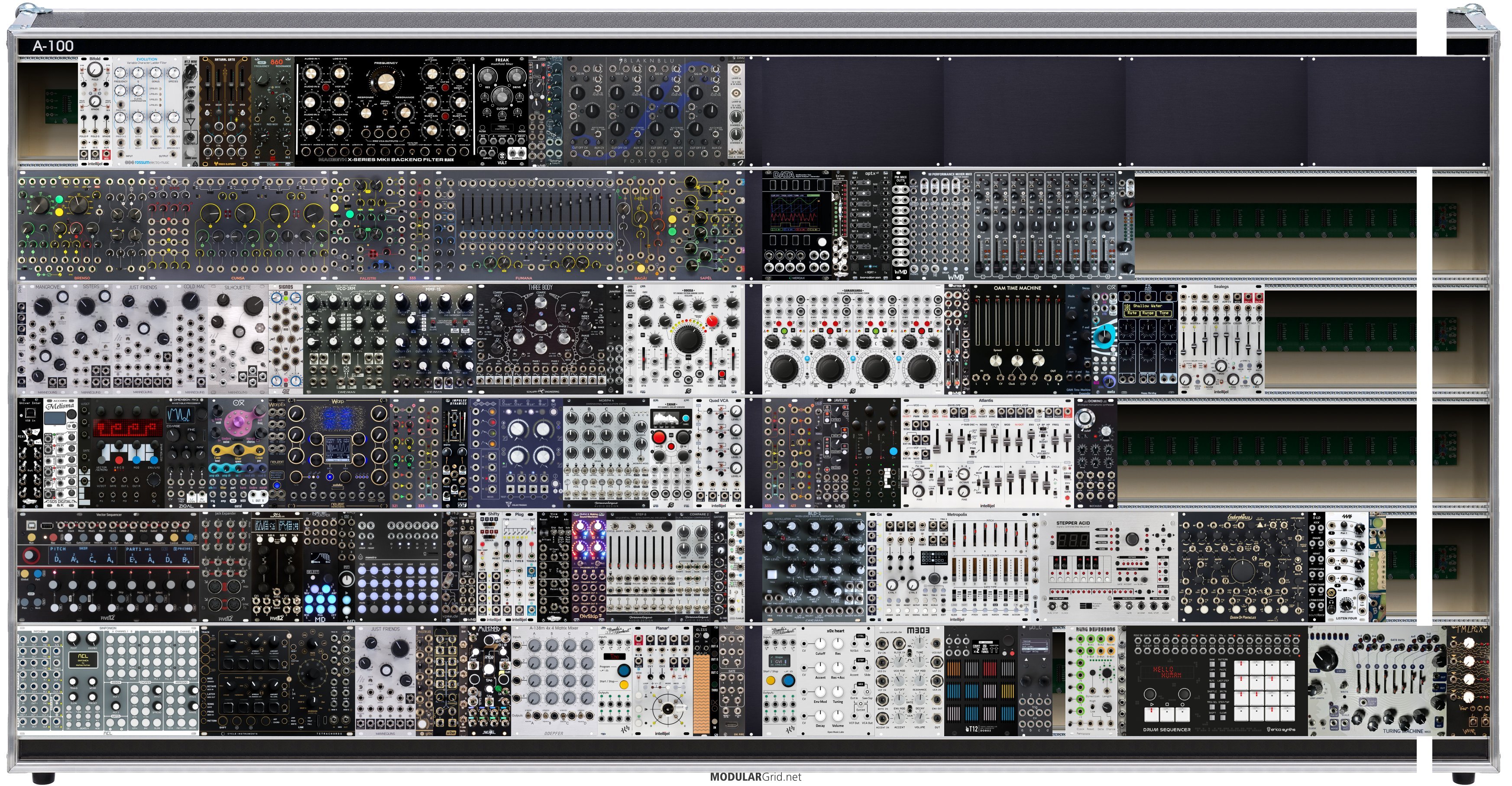Select the Rossum Evolution filter module
Screen dimensions: 1512x786
tap(147, 111)
